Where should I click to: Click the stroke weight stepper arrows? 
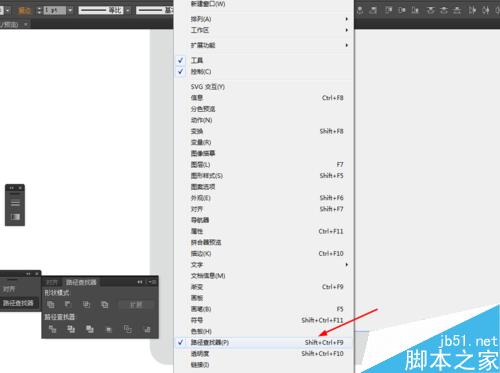coord(39,10)
